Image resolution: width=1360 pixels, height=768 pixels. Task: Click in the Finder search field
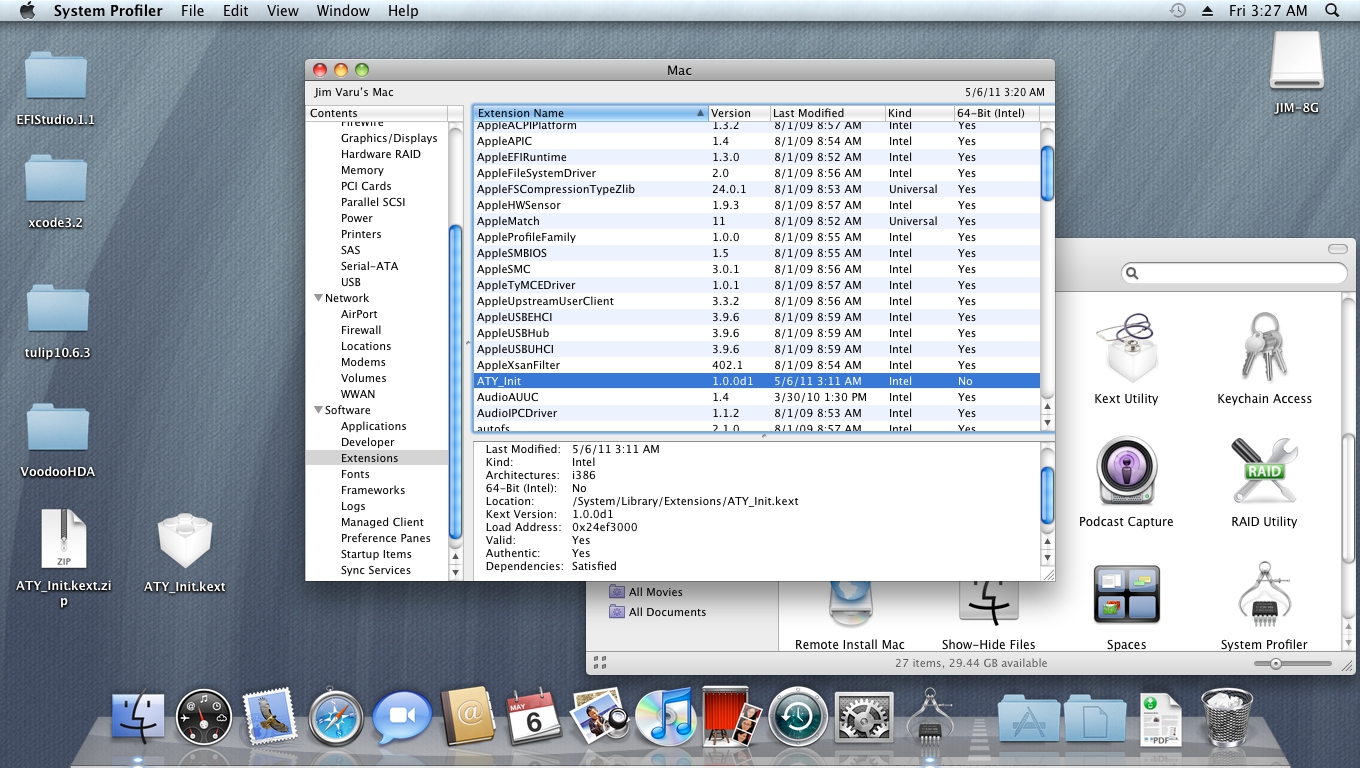[x=1234, y=273]
